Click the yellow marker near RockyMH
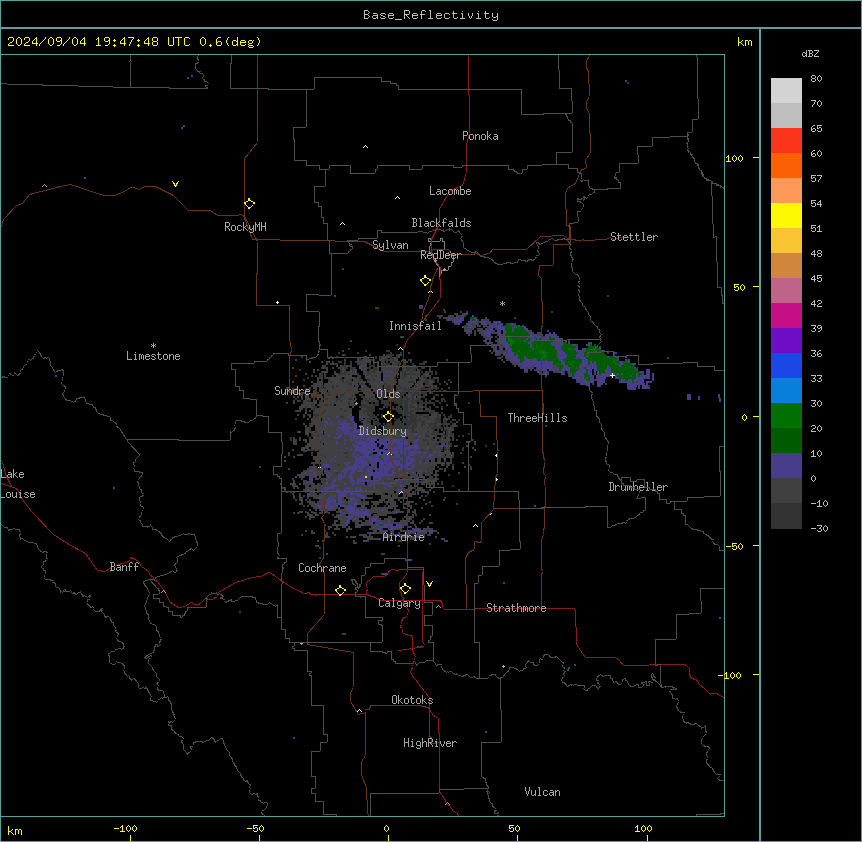The image size is (862, 842). click(249, 203)
